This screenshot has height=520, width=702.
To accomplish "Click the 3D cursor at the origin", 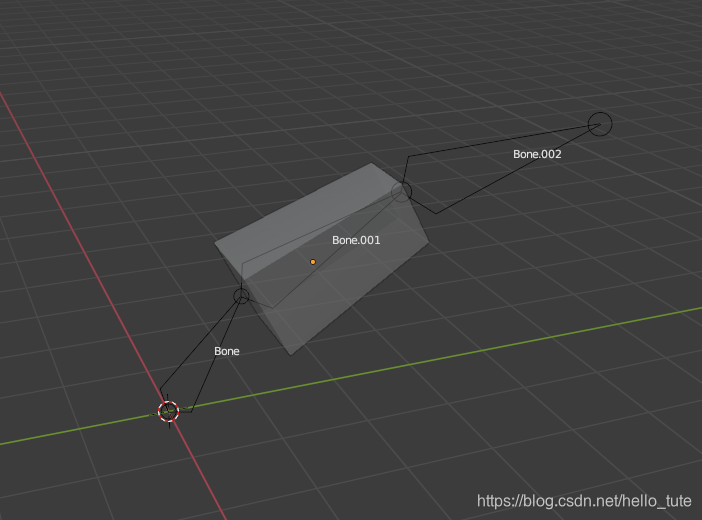I will (x=169, y=412).
